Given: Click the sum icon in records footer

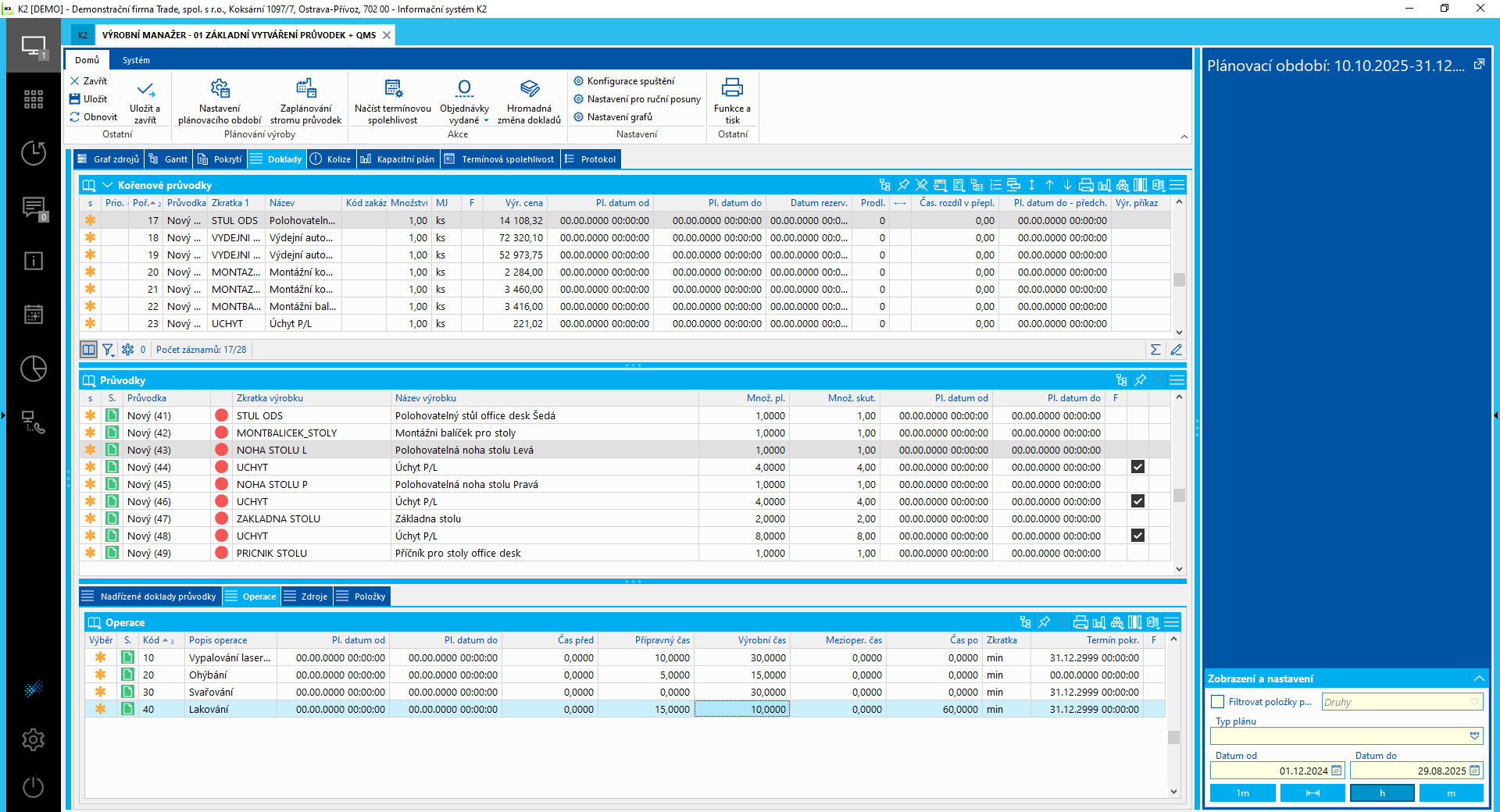Looking at the screenshot, I should tap(1155, 350).
